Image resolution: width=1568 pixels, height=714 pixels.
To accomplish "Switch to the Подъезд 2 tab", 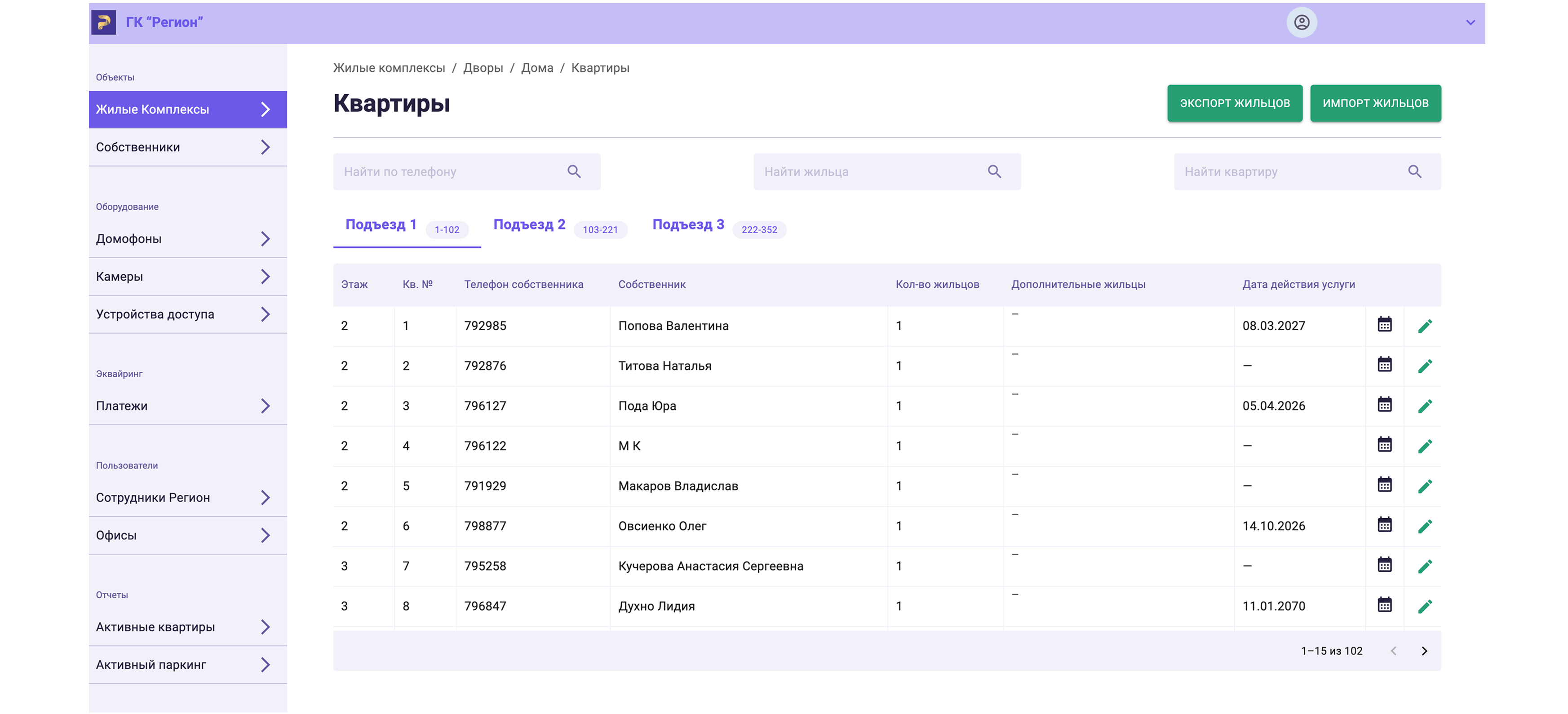I will coord(529,225).
